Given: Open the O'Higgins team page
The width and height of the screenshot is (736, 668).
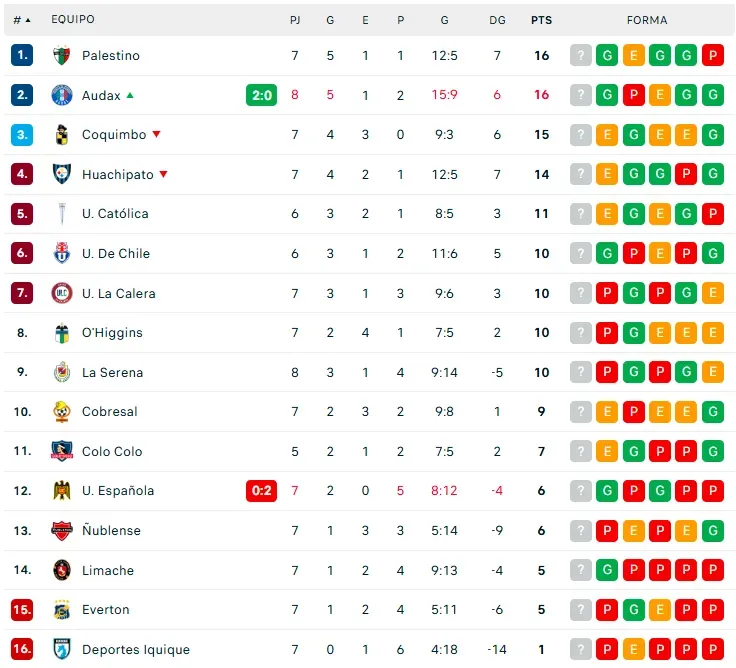Looking at the screenshot, I should click(112, 333).
